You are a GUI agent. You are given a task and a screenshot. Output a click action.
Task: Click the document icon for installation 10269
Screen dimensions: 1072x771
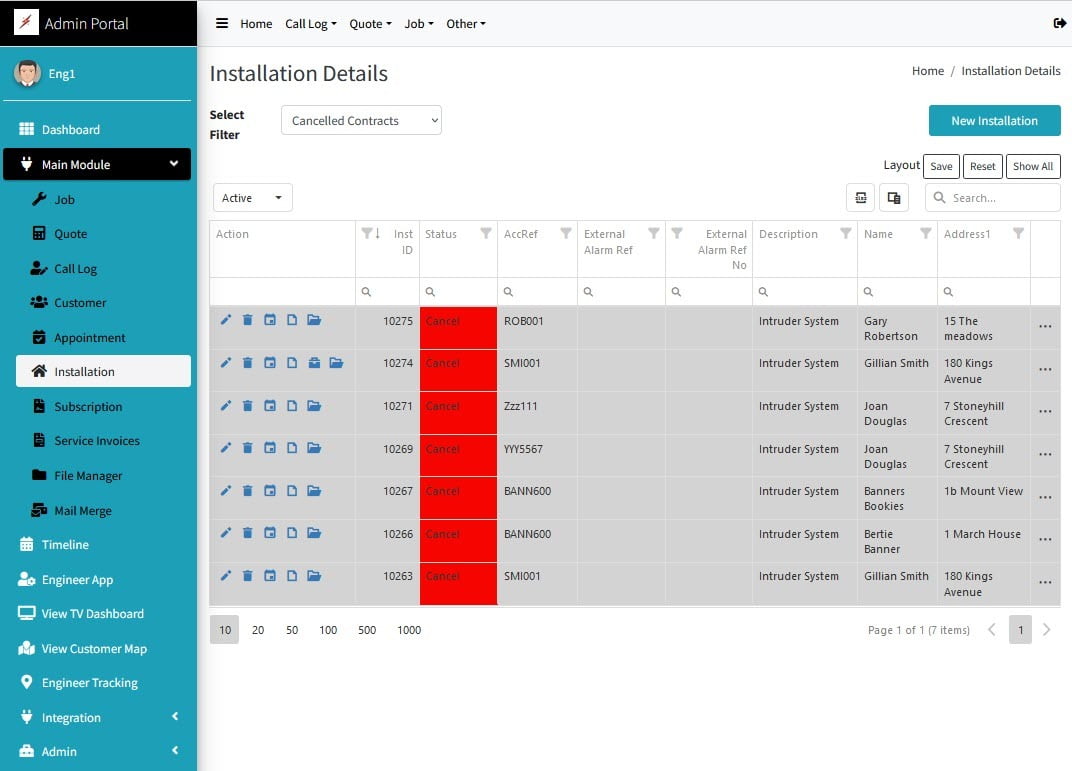click(x=292, y=449)
